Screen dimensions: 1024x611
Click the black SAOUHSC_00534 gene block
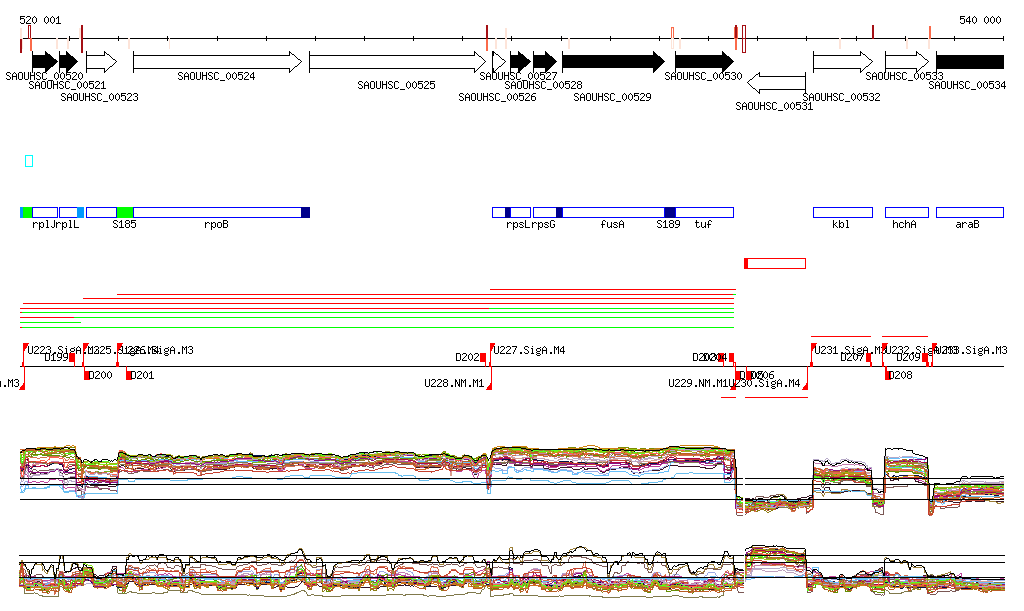click(969, 62)
